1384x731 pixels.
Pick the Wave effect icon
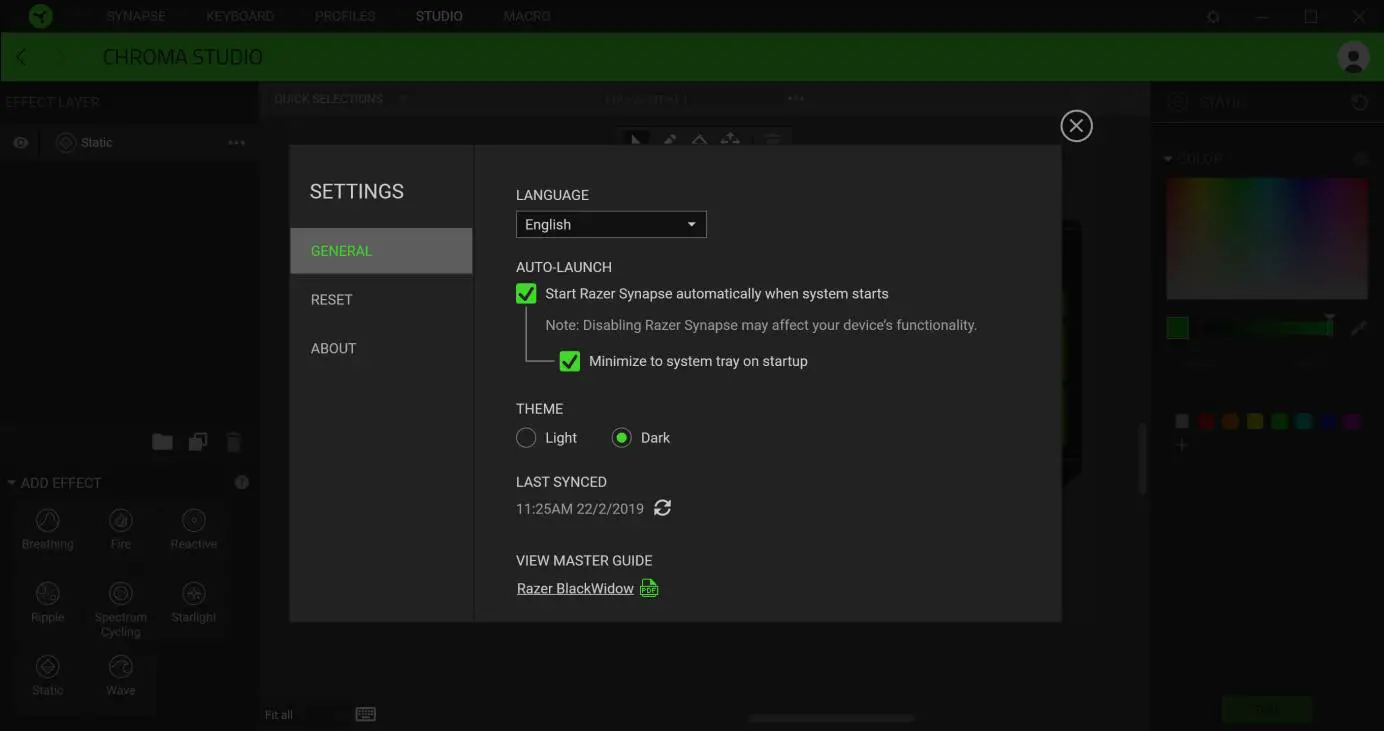(x=121, y=667)
